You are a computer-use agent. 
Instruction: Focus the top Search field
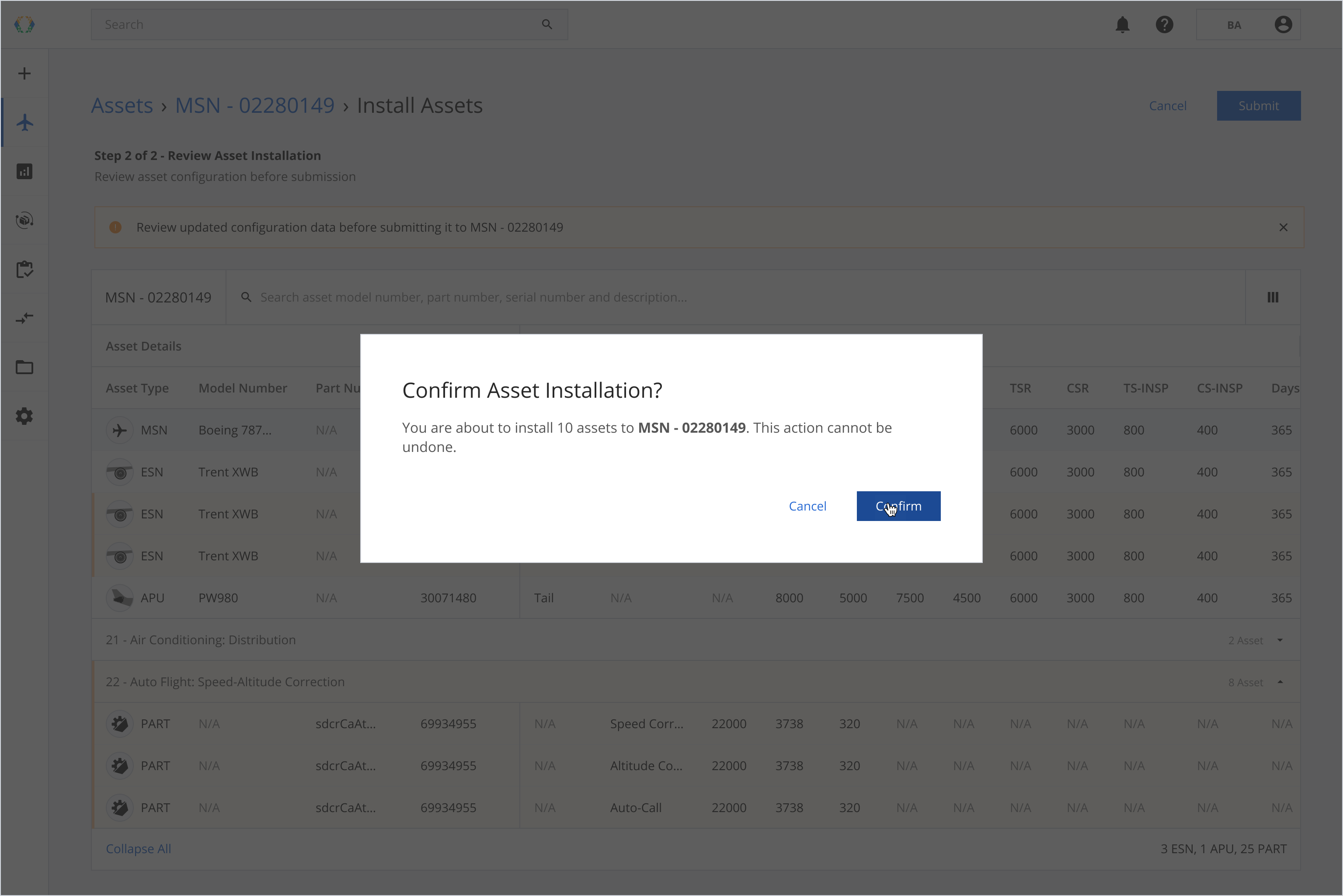click(329, 24)
